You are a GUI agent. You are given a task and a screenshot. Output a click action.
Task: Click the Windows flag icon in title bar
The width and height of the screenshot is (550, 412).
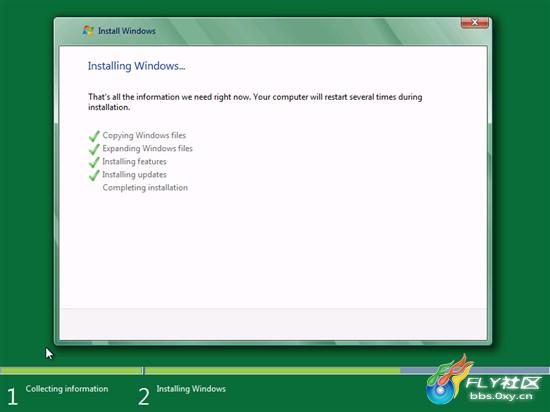[88, 31]
